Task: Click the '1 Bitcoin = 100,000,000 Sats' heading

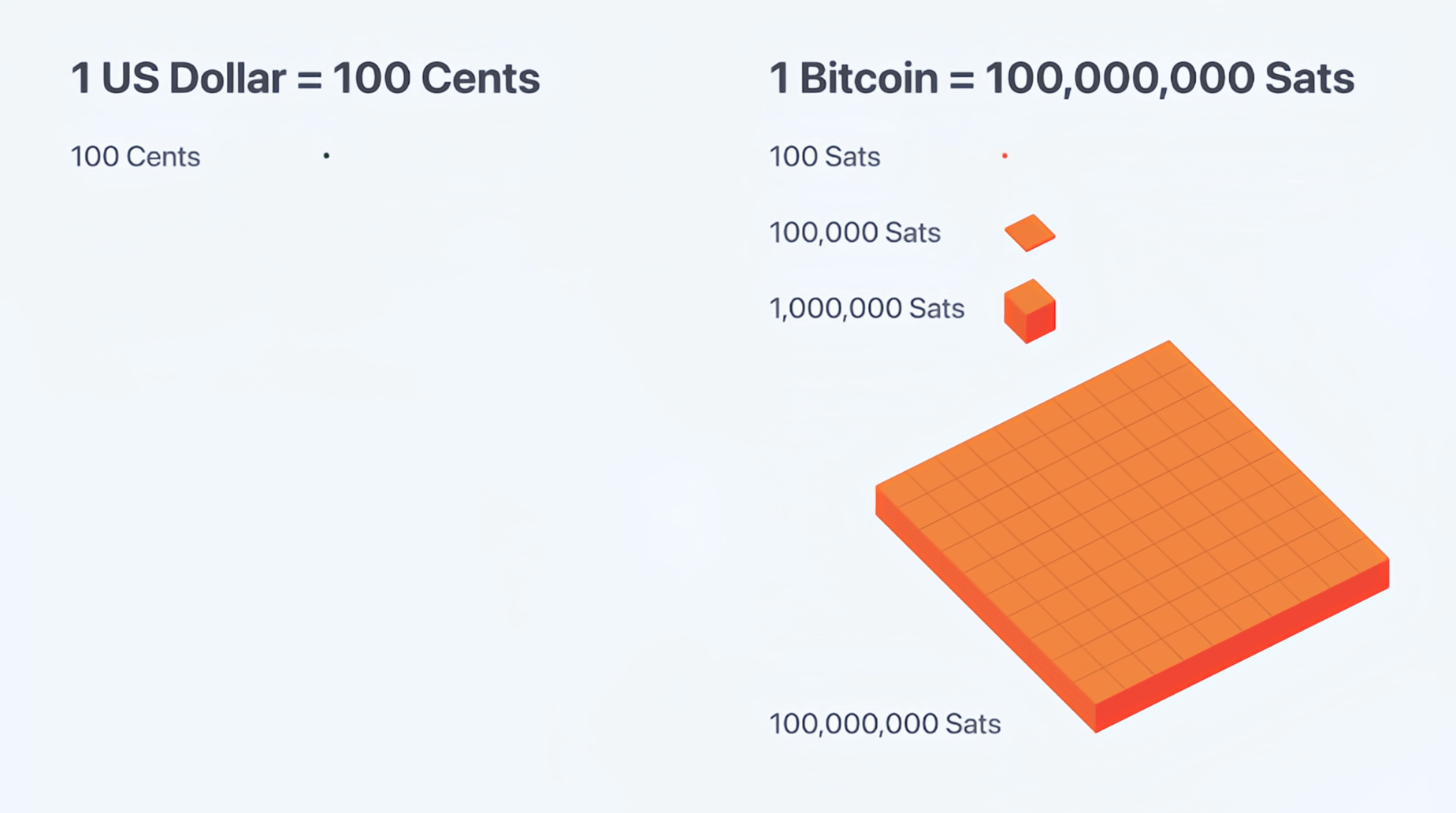Action: [1061, 78]
